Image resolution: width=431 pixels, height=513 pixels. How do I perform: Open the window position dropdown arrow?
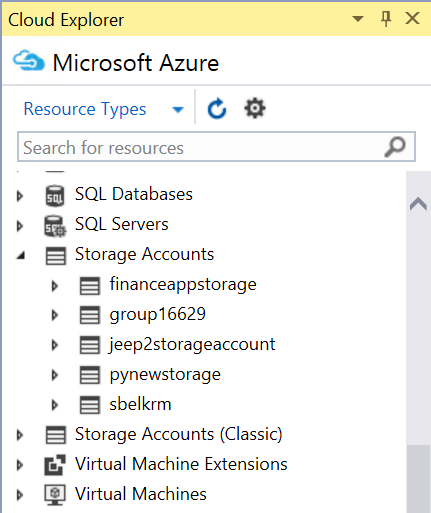[358, 18]
